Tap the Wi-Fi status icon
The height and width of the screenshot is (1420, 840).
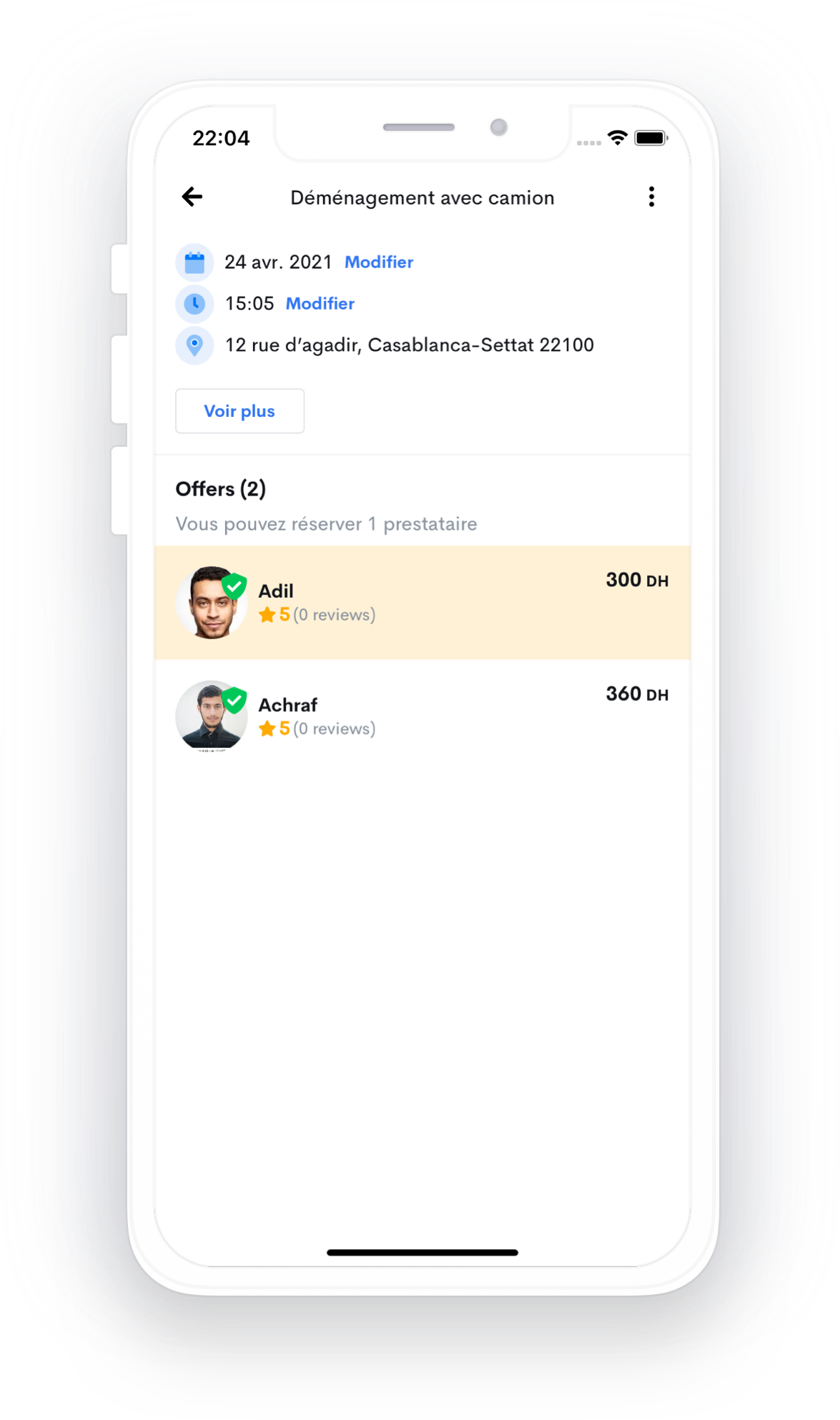point(618,138)
